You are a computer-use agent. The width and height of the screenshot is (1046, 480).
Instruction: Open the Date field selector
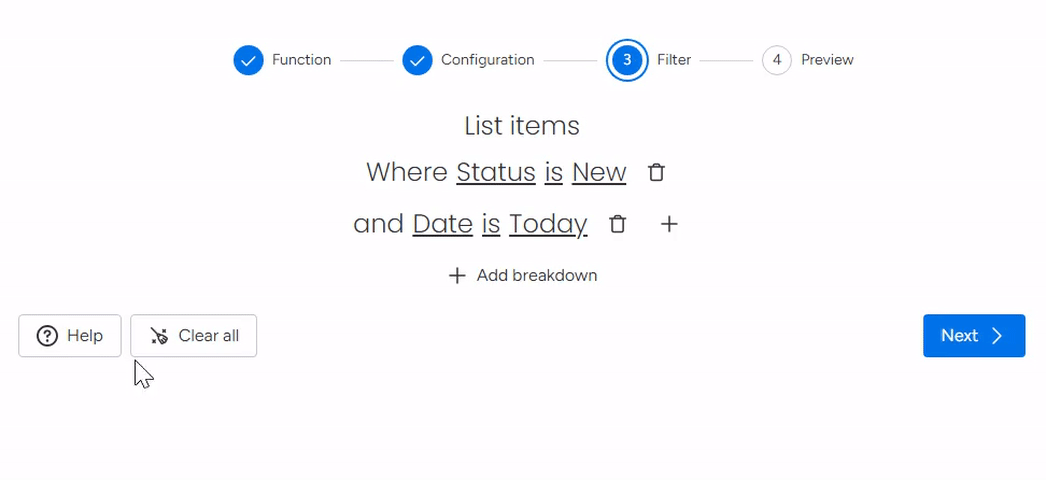[442, 224]
